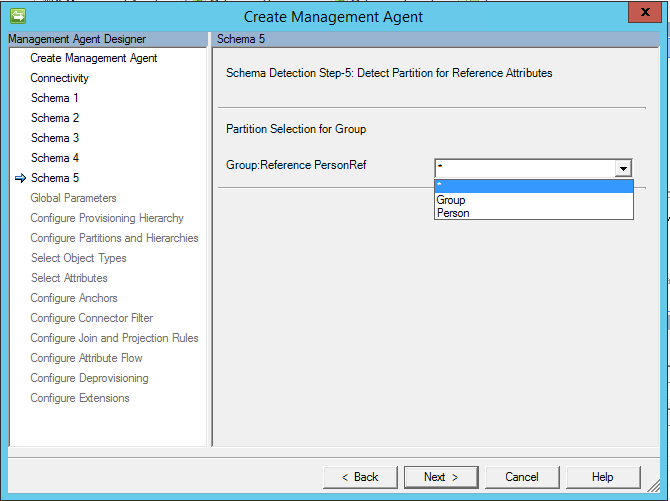This screenshot has height=501, width=670.
Task: Choose Person from the partition dropdown list
Action: coord(534,213)
